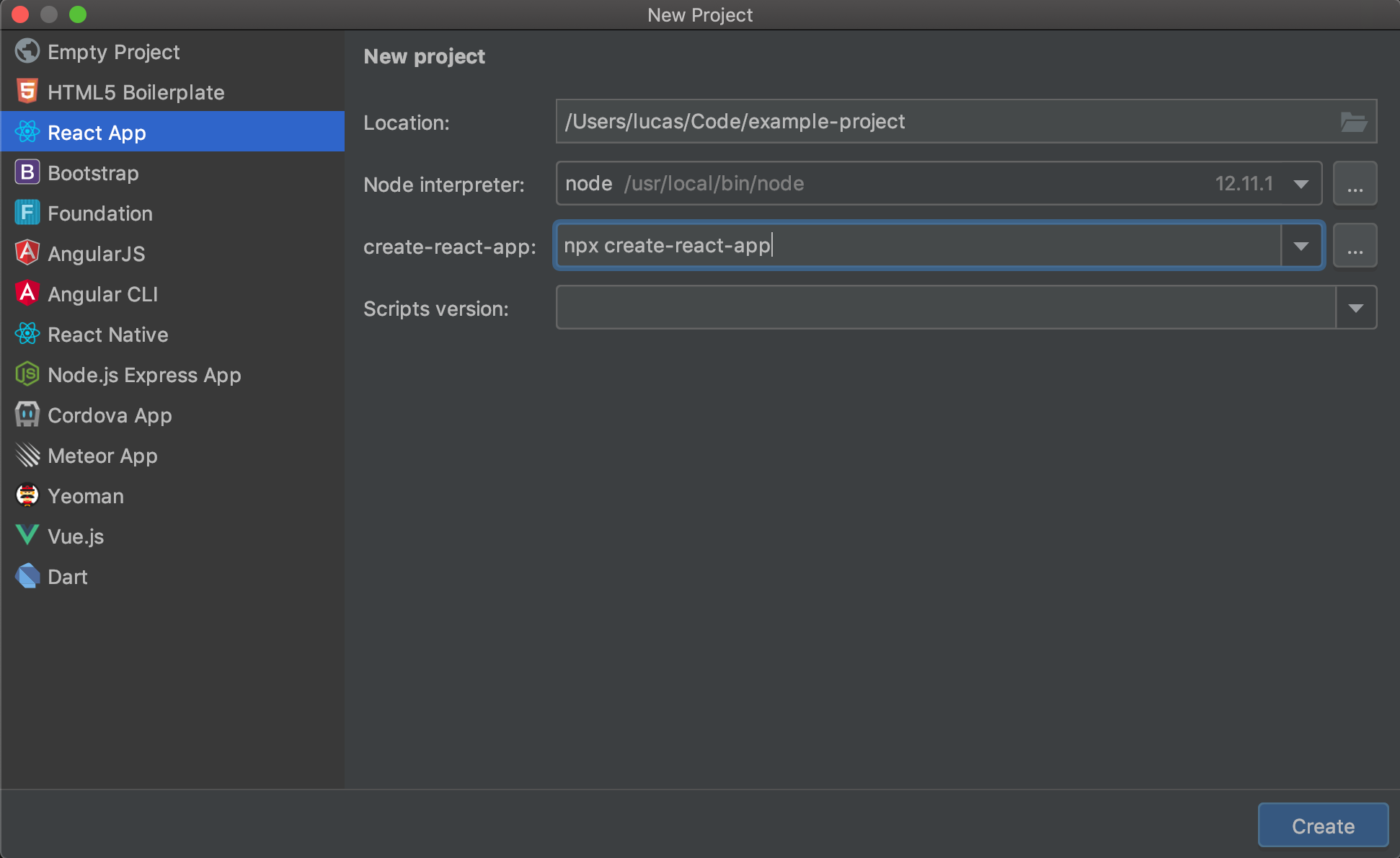Image resolution: width=1400 pixels, height=858 pixels.
Task: Choose React Native project type
Action: pyautogui.click(x=107, y=335)
